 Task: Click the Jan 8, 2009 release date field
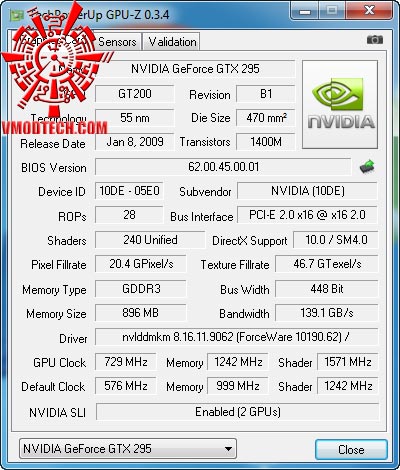point(135,142)
